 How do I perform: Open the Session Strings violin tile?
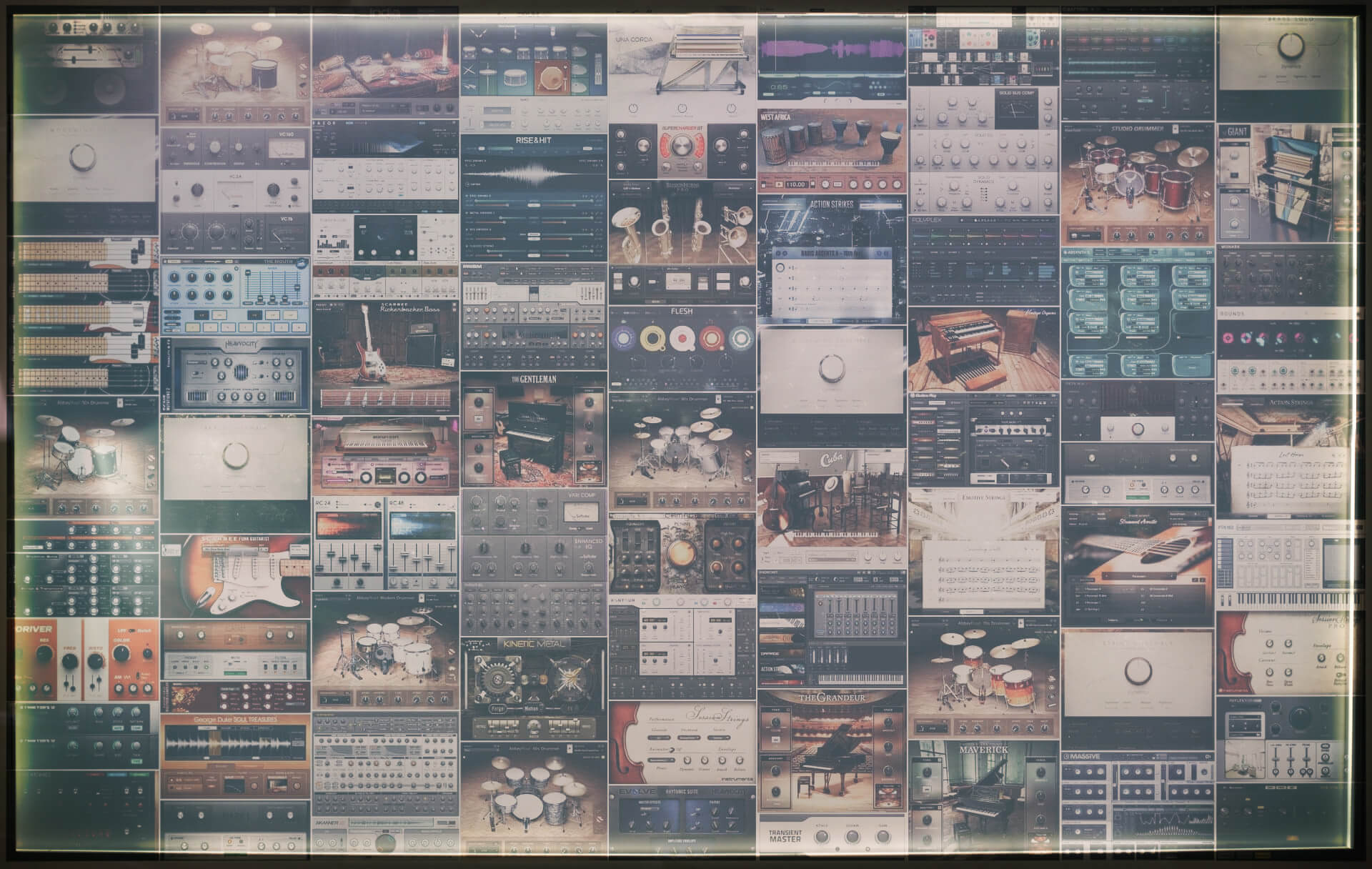(682, 741)
